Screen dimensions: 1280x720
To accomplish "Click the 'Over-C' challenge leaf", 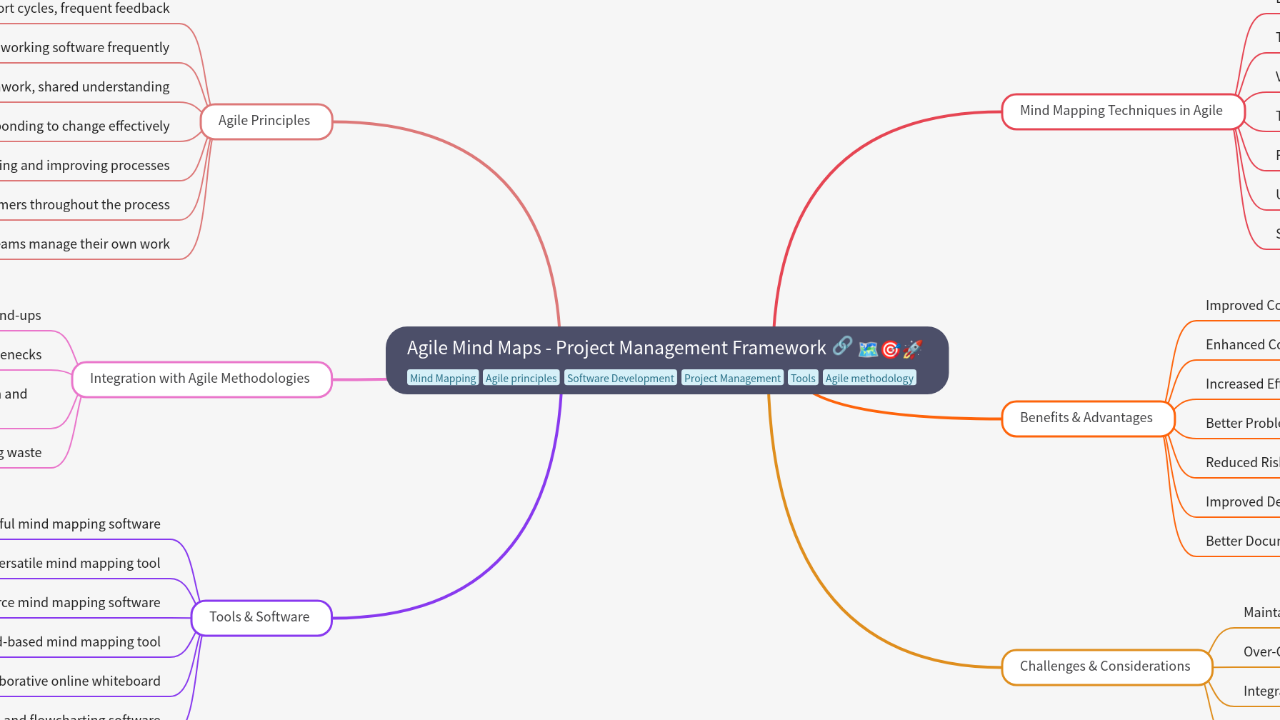I will [x=1261, y=651].
